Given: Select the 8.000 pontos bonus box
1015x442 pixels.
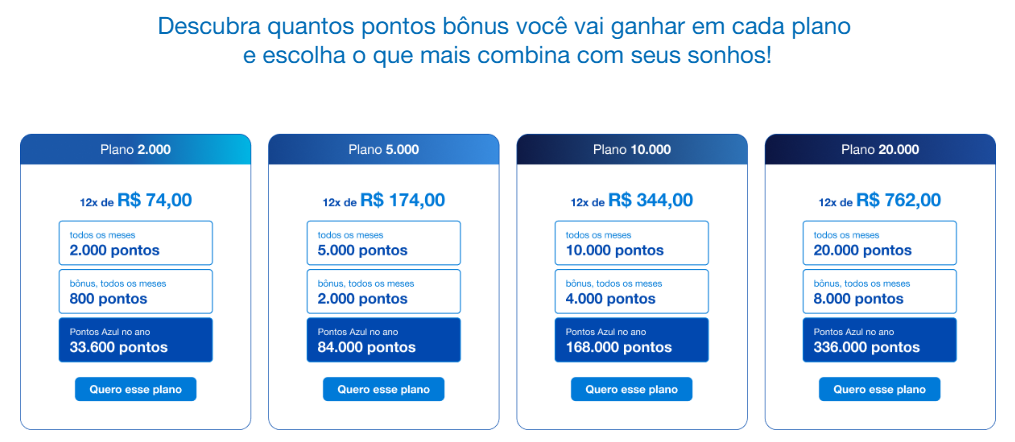Looking at the screenshot, I should click(879, 291).
